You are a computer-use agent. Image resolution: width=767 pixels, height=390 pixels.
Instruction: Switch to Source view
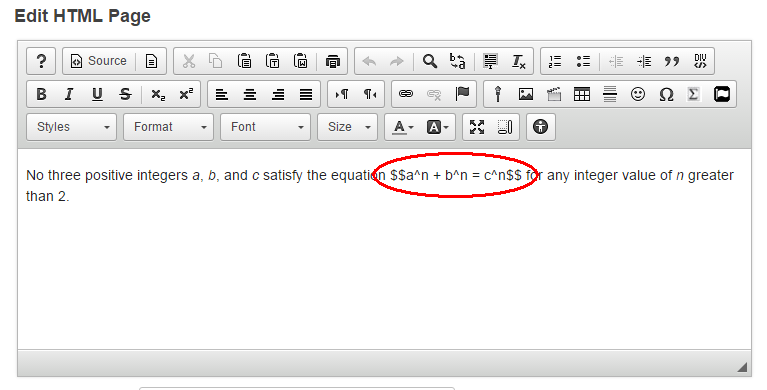[x=99, y=61]
